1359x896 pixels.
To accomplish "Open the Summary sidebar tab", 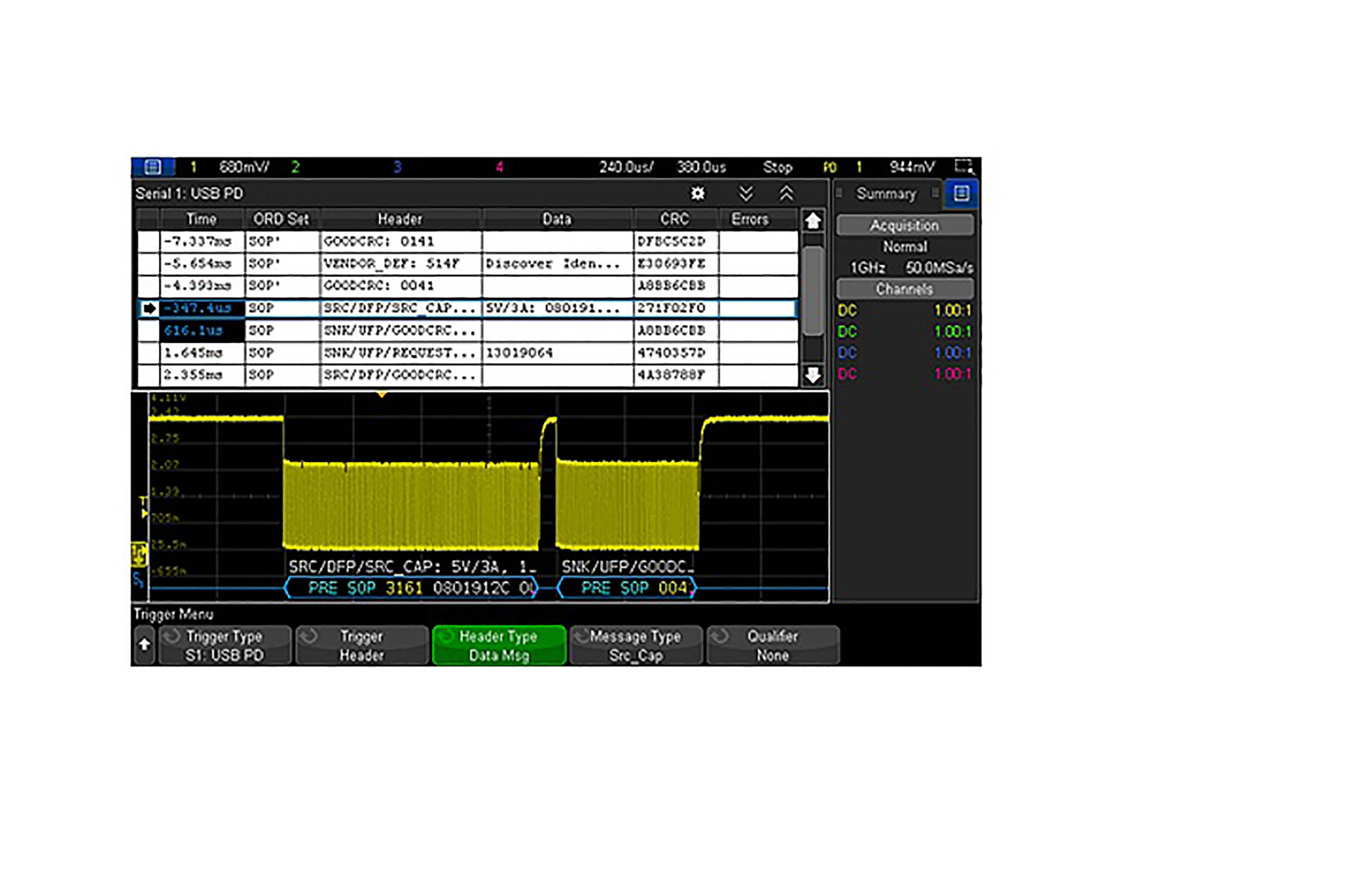I will click(x=886, y=195).
